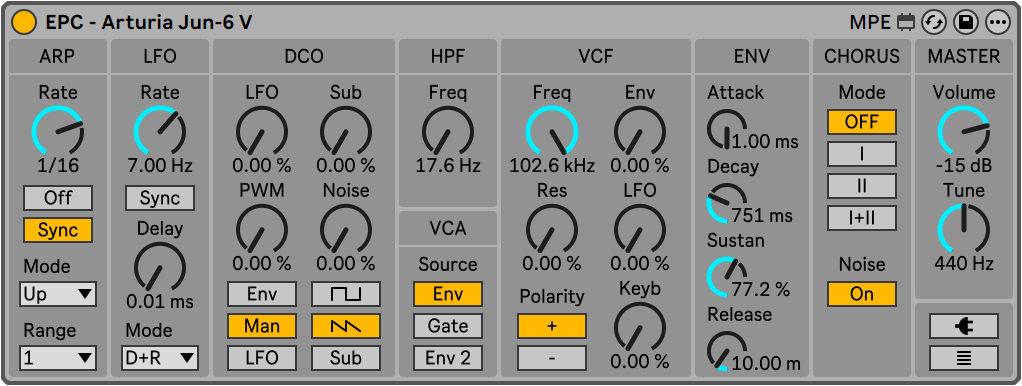This screenshot has width=1022, height=386.
Task: Click the 77.2 % sustain value
Action: (761, 289)
